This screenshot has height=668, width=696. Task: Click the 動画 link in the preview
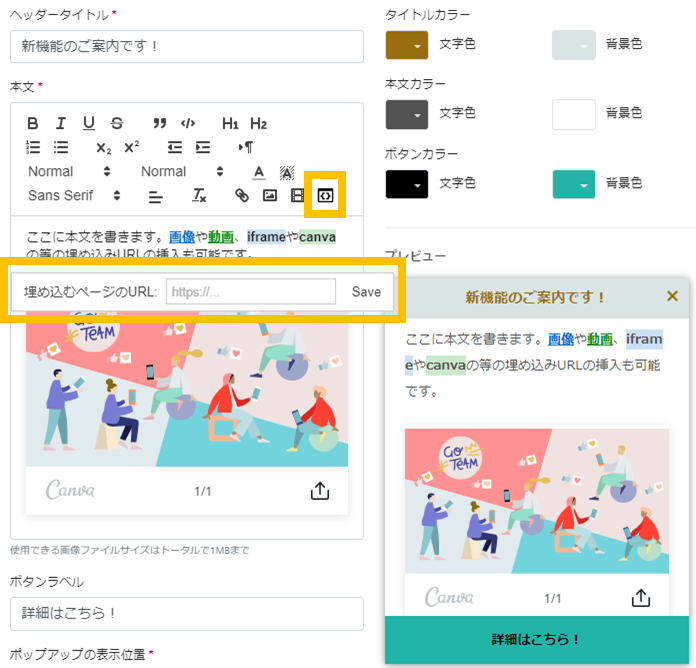coord(600,339)
